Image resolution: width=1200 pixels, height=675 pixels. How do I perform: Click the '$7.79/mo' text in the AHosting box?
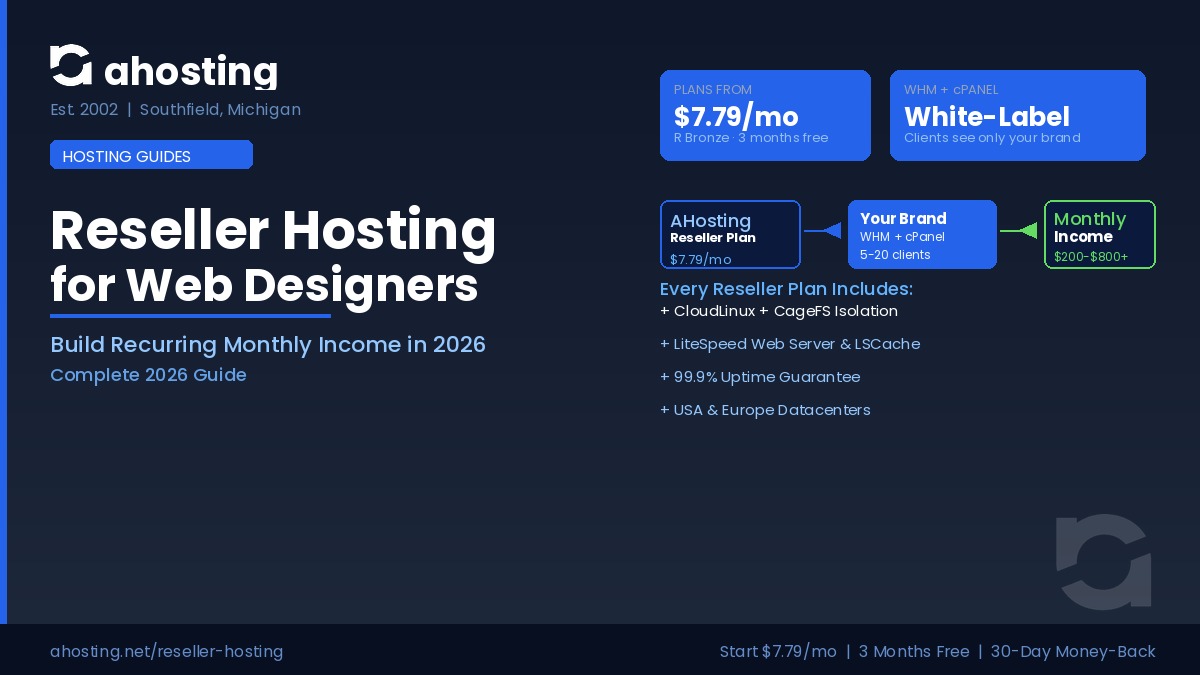[701, 260]
